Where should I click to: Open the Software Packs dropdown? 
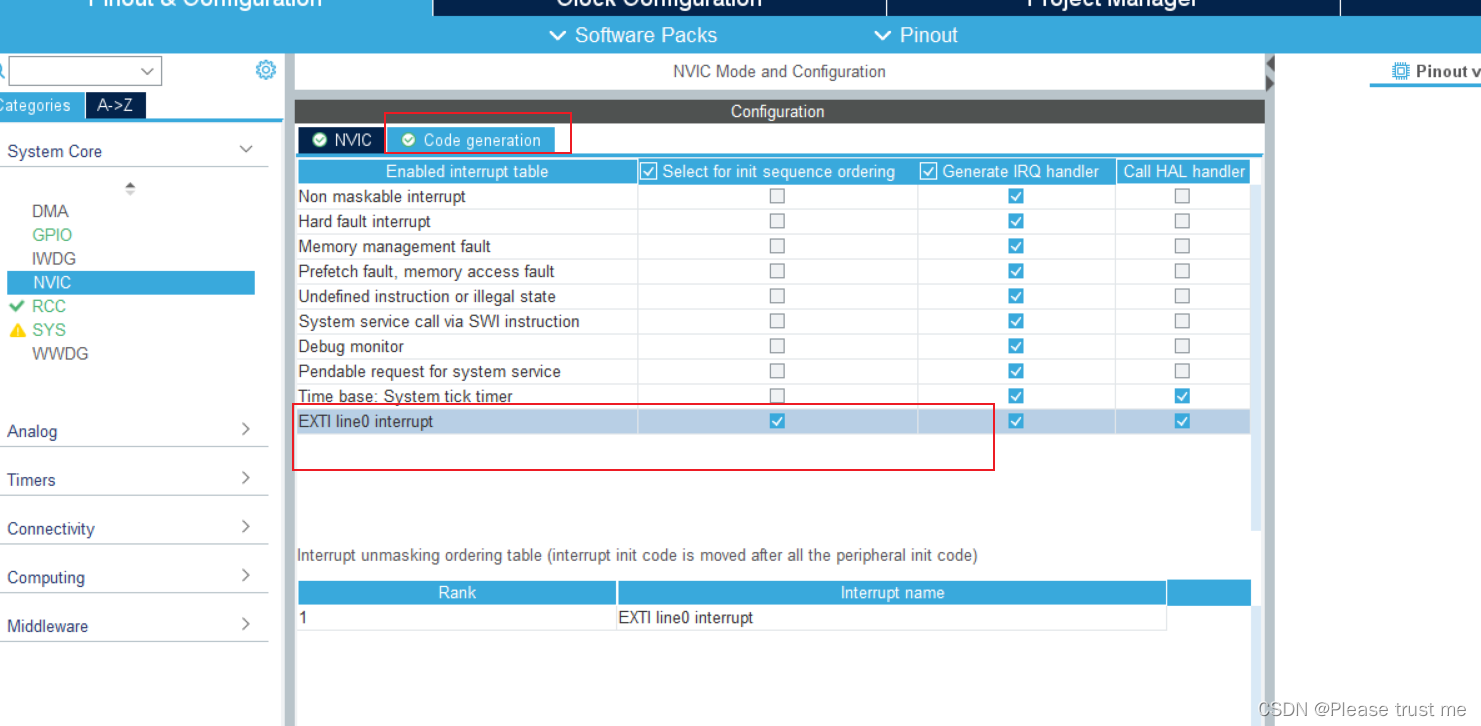click(x=633, y=35)
